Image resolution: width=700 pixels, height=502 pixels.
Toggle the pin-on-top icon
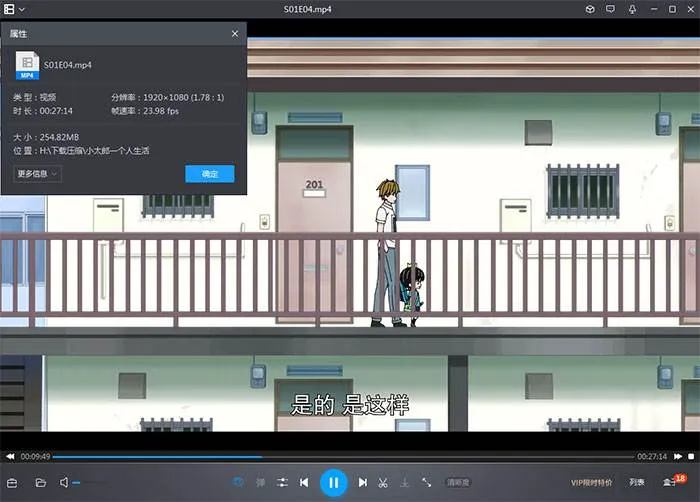632,9
